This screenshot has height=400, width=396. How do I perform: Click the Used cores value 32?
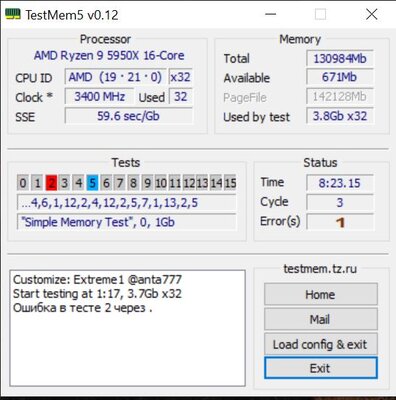(x=181, y=97)
